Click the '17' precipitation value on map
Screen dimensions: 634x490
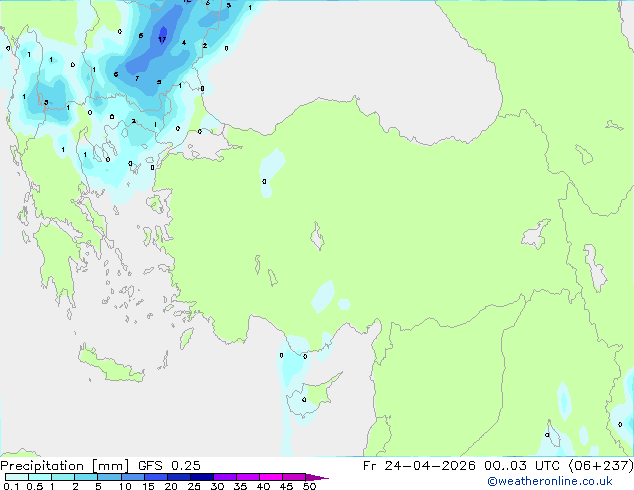click(162, 40)
